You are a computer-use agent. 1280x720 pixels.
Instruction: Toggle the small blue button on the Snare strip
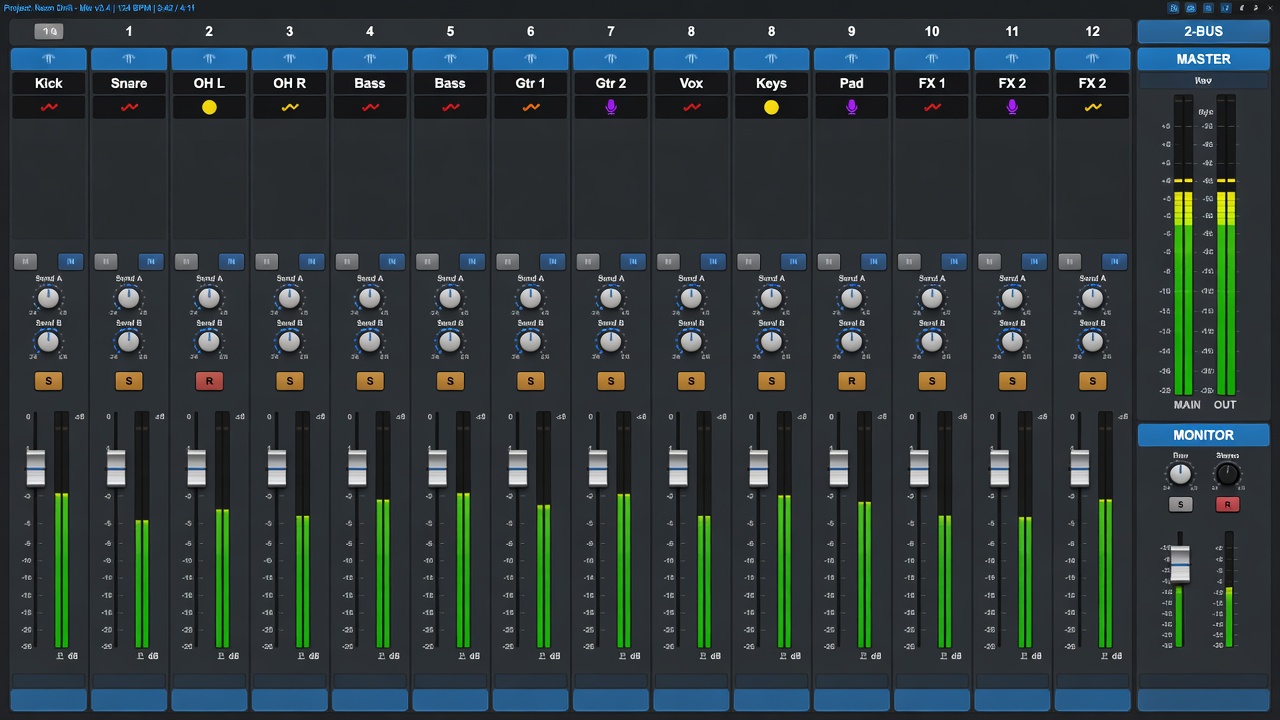pos(151,262)
